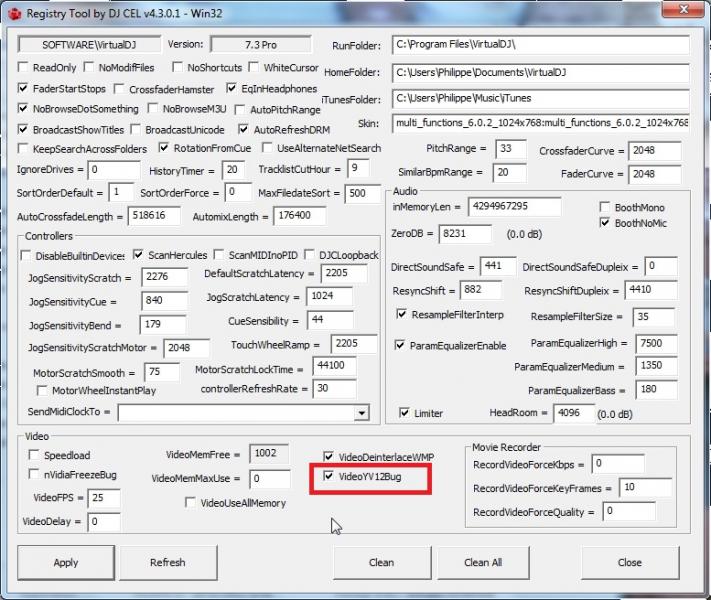Check nVidiaFreezeBug option
This screenshot has width=711, height=600.
click(34, 474)
